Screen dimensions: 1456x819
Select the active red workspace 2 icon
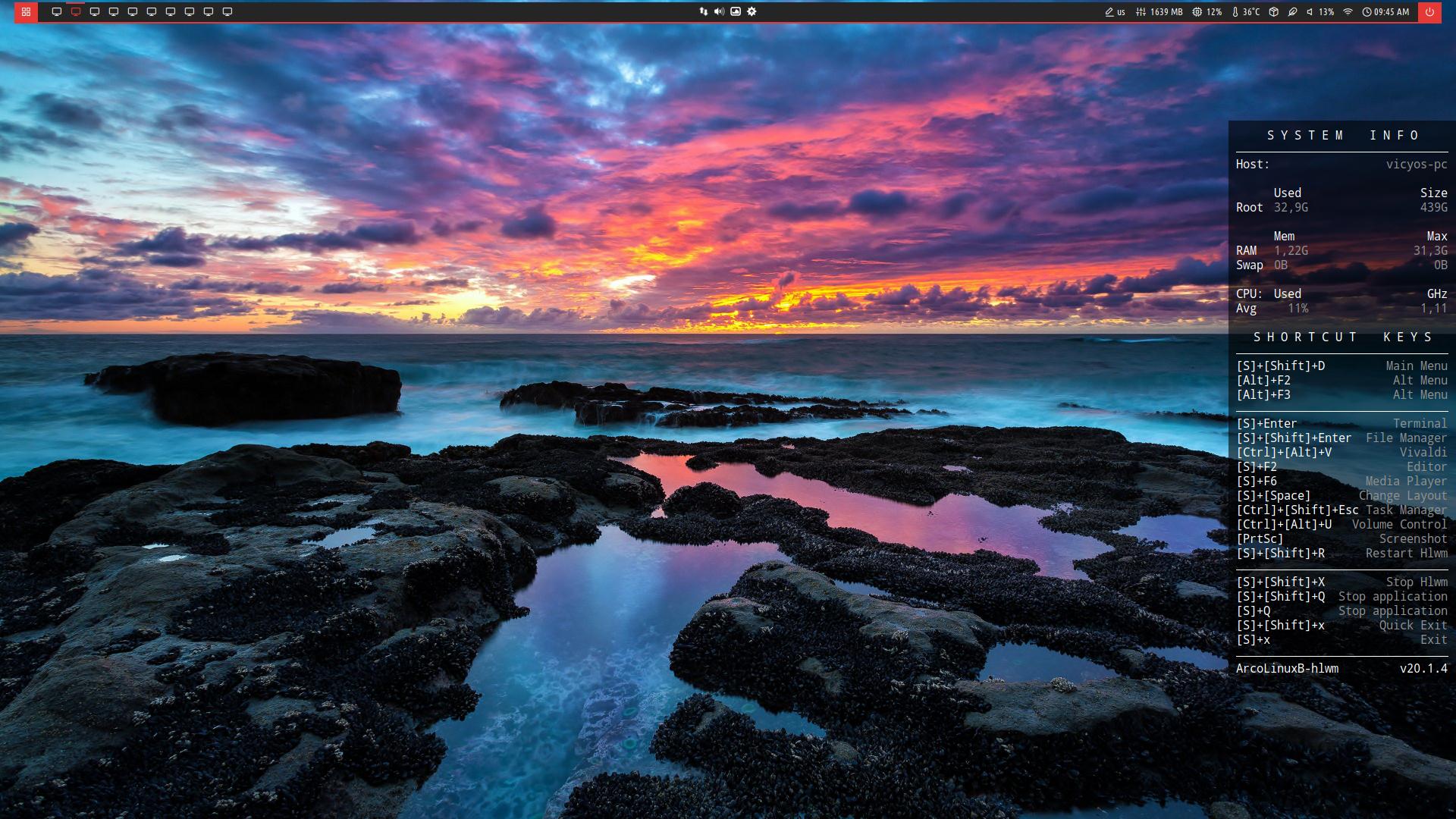[76, 11]
